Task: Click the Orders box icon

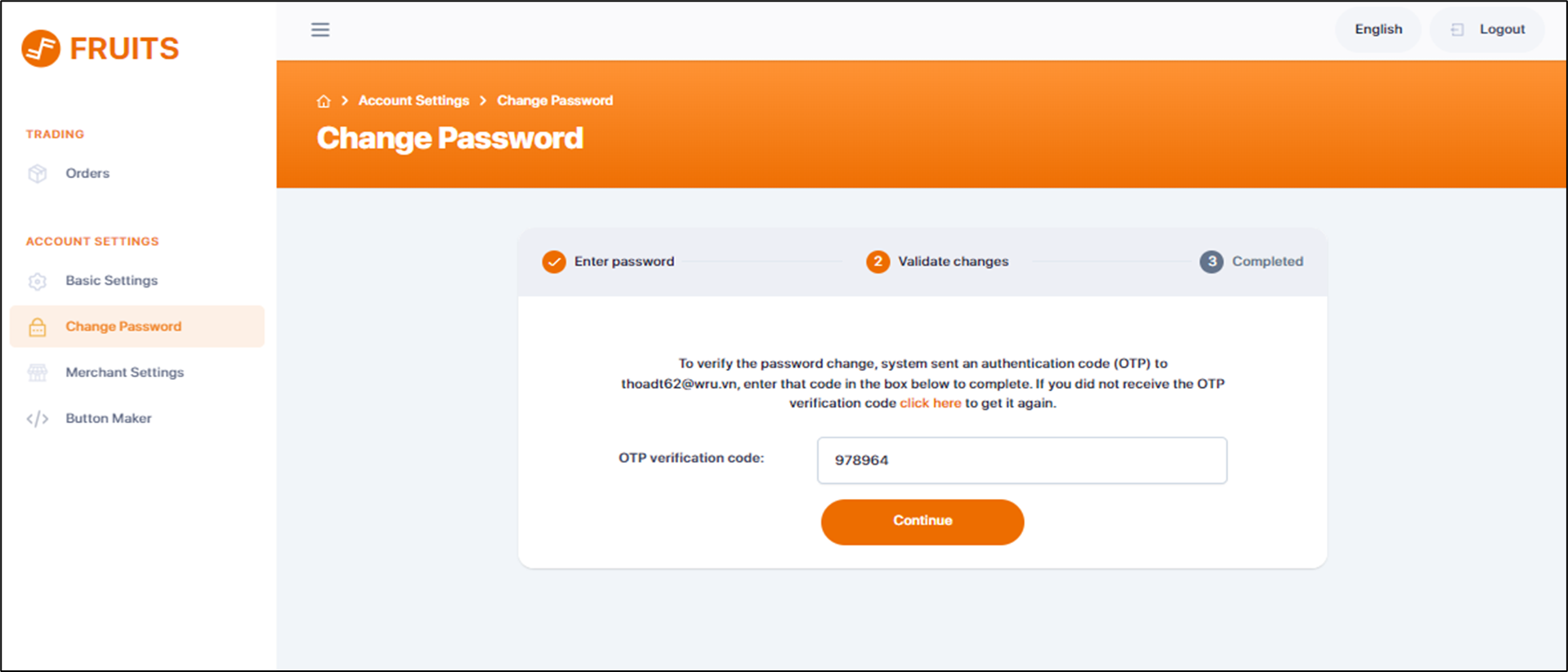Action: coord(38,174)
